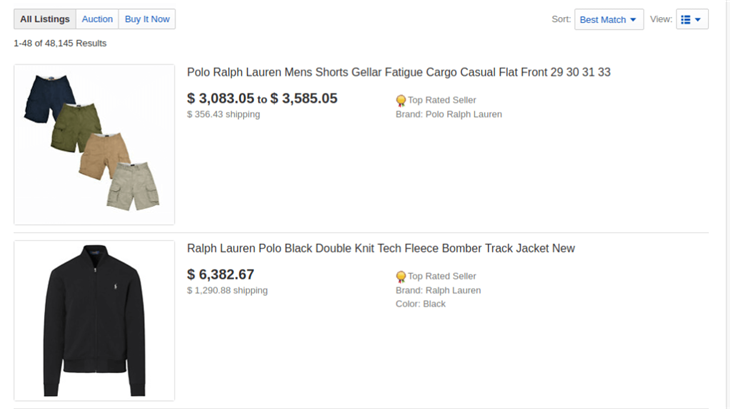Viewport: 730px width, 409px height.
Task: Click the cargo shorts product thumbnail
Action: click(x=94, y=144)
